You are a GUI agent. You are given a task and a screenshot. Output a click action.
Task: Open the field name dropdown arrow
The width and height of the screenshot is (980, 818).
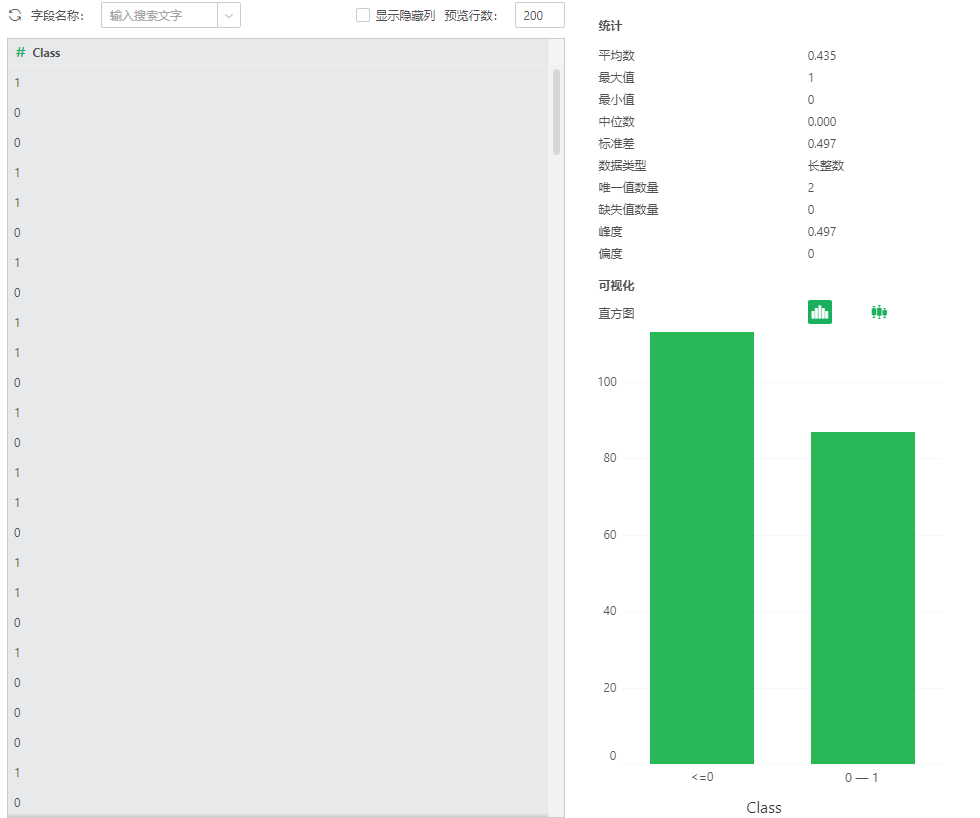pyautogui.click(x=229, y=16)
